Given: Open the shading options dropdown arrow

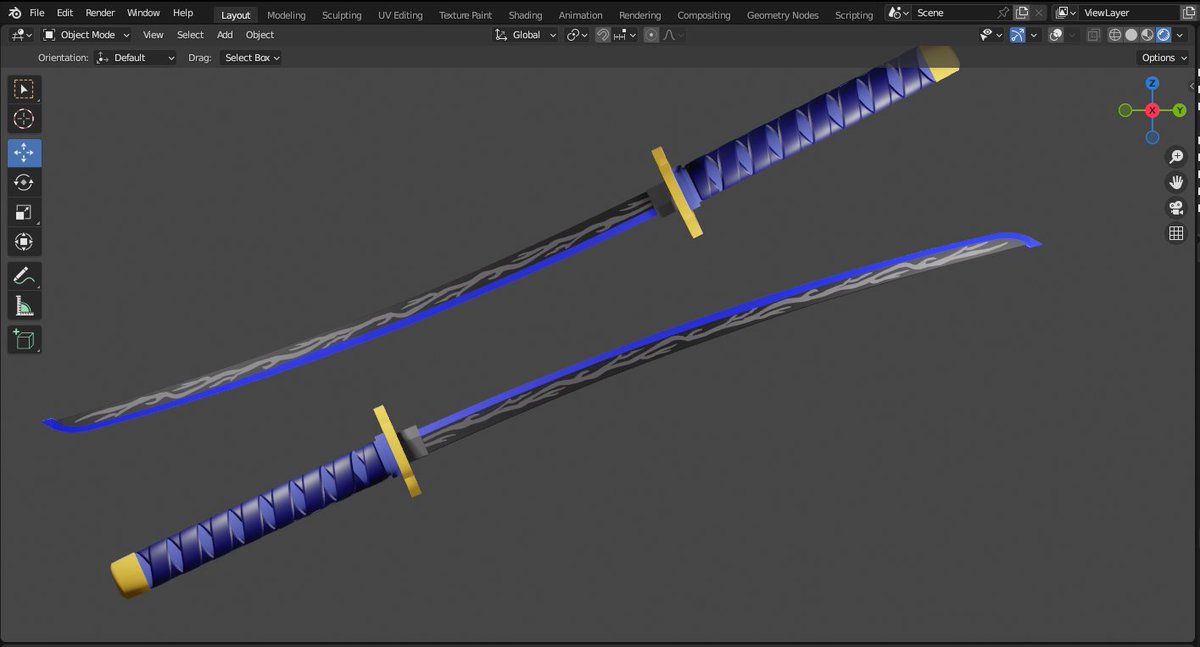Looking at the screenshot, I should tap(1180, 35).
